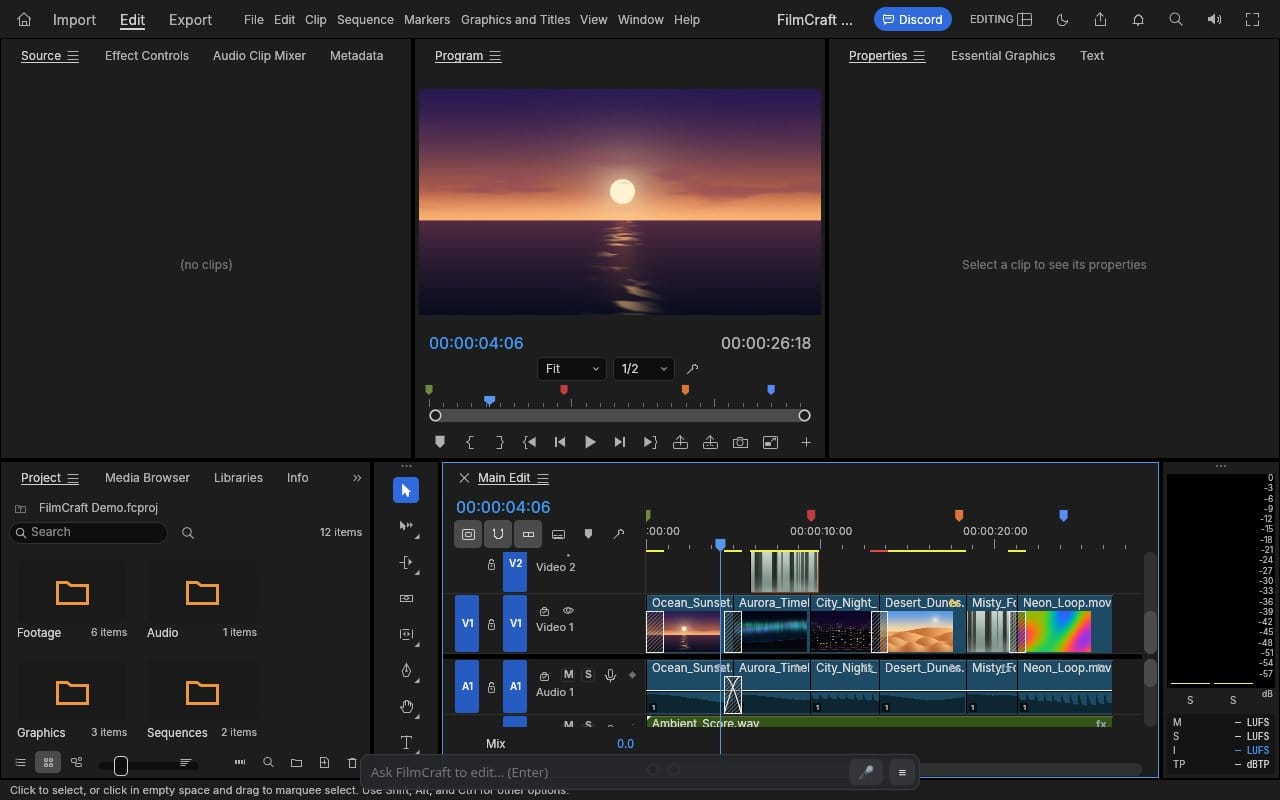Open Program monitor wrench settings
The width and height of the screenshot is (1280, 800).
pos(692,369)
